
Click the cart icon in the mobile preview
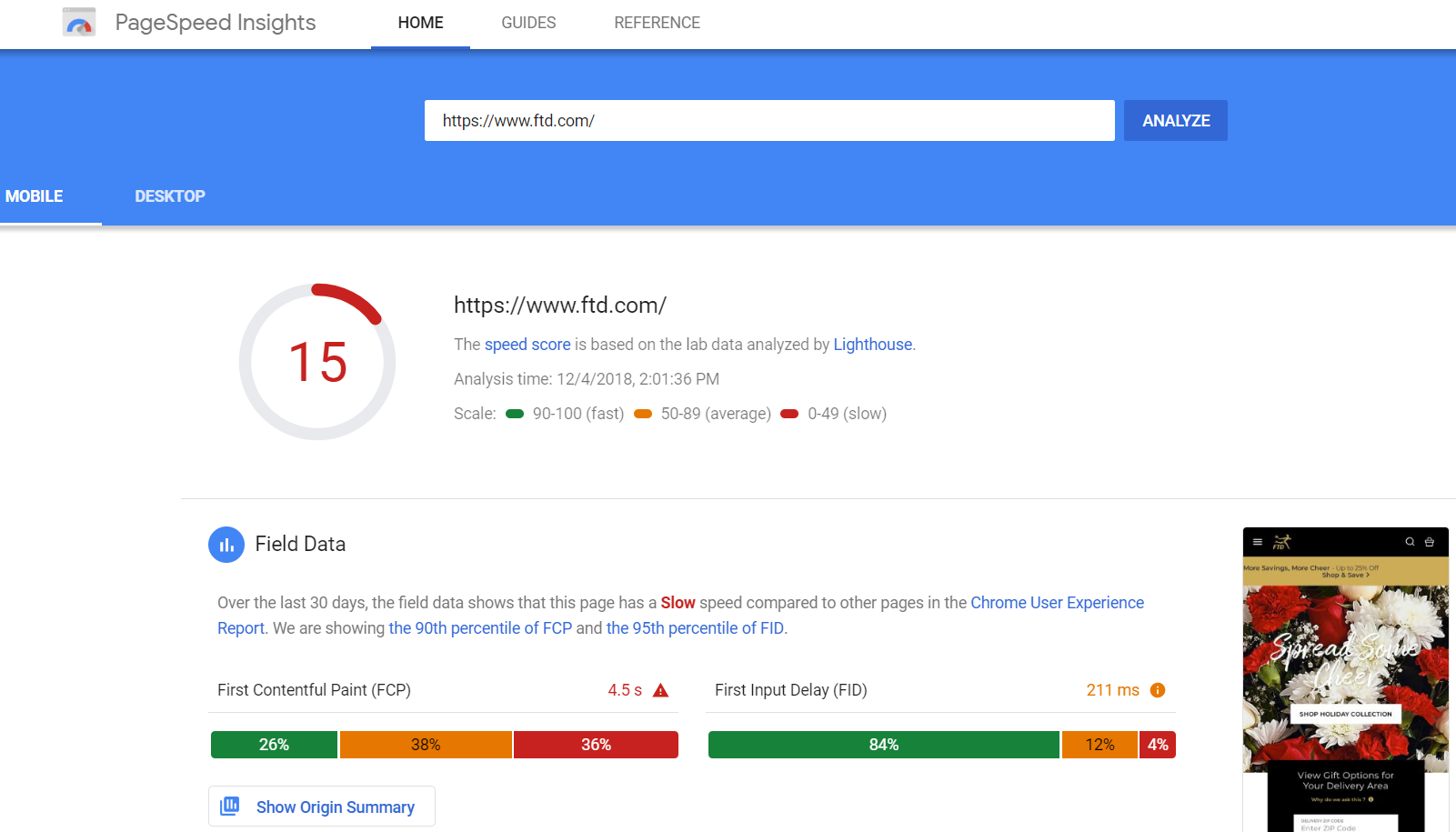pos(1430,541)
